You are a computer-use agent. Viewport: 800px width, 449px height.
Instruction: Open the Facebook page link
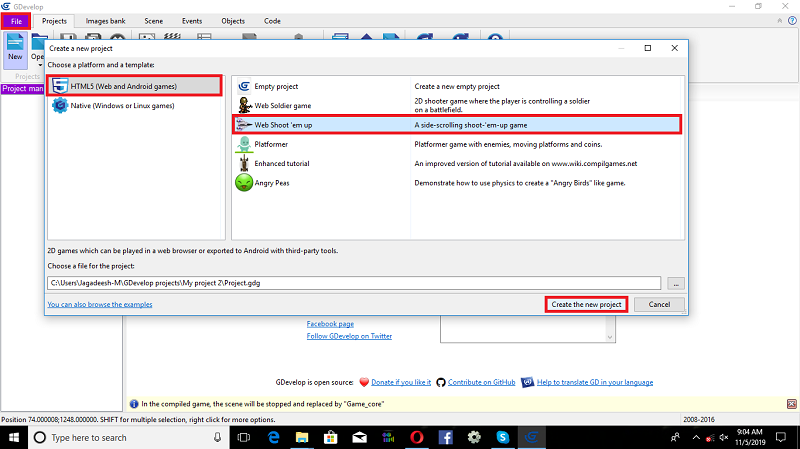[330, 324]
